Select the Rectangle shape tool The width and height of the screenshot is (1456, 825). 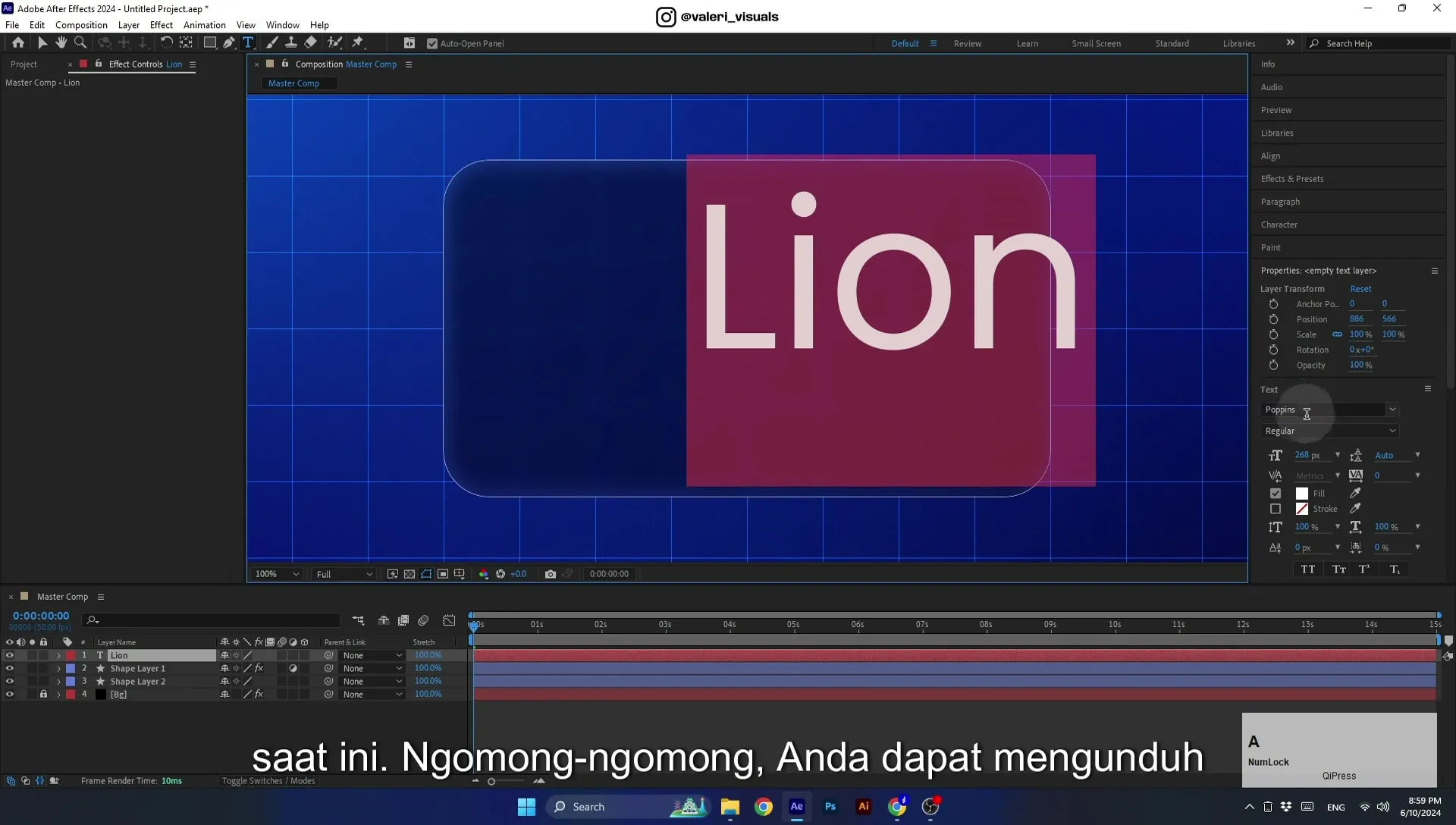click(210, 43)
